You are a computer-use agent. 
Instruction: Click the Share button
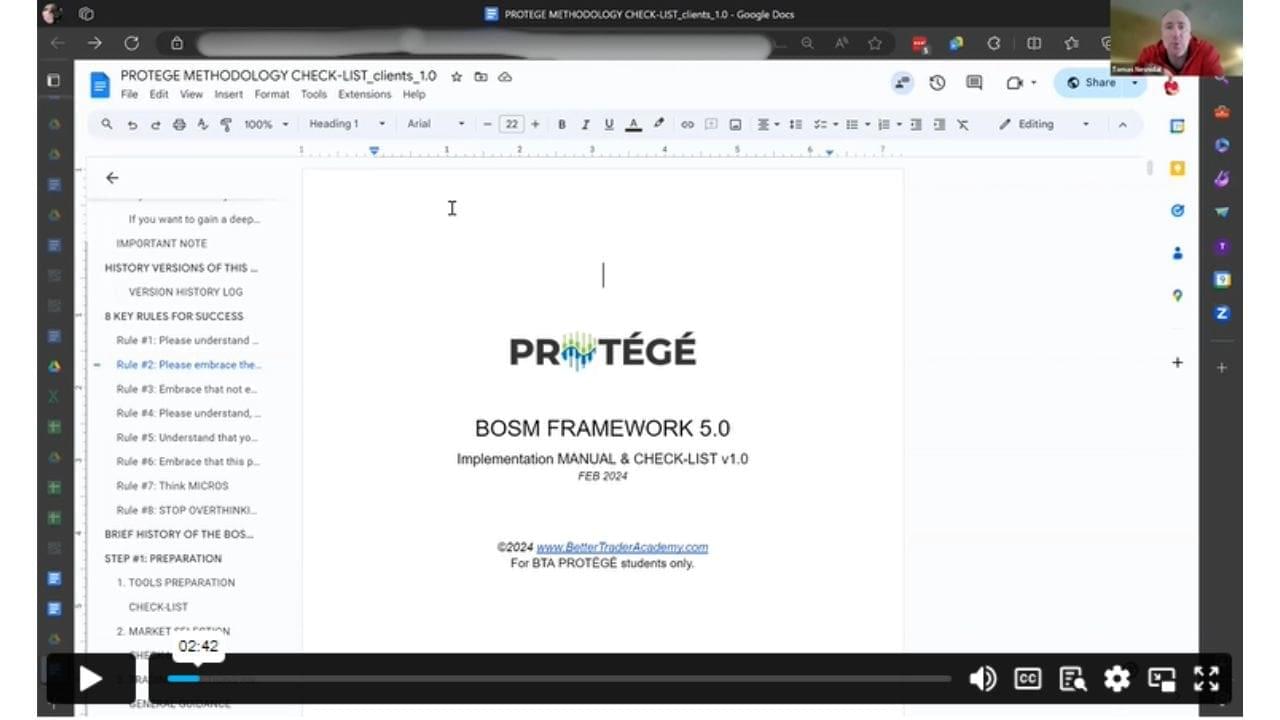tap(1092, 83)
